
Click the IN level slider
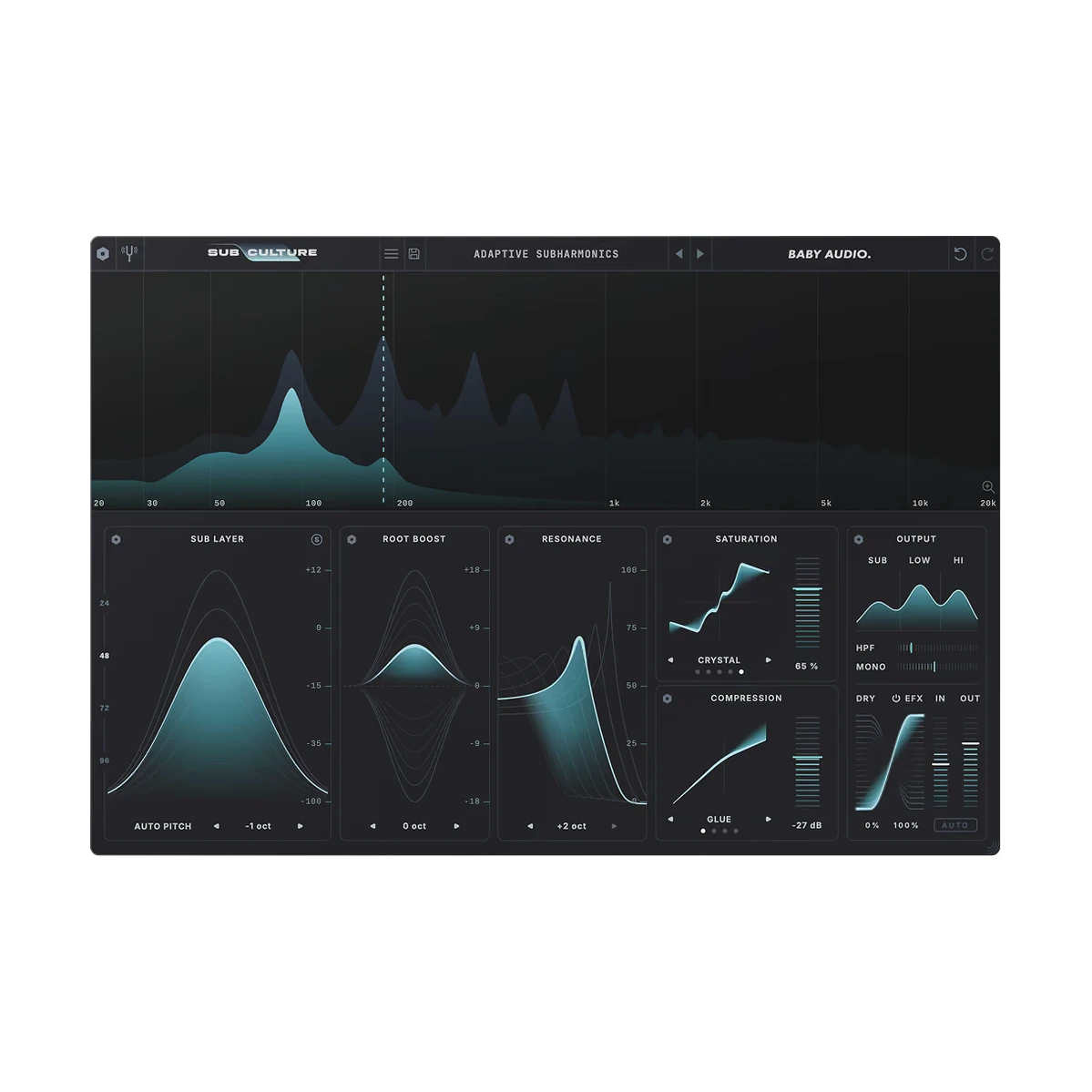[940, 762]
